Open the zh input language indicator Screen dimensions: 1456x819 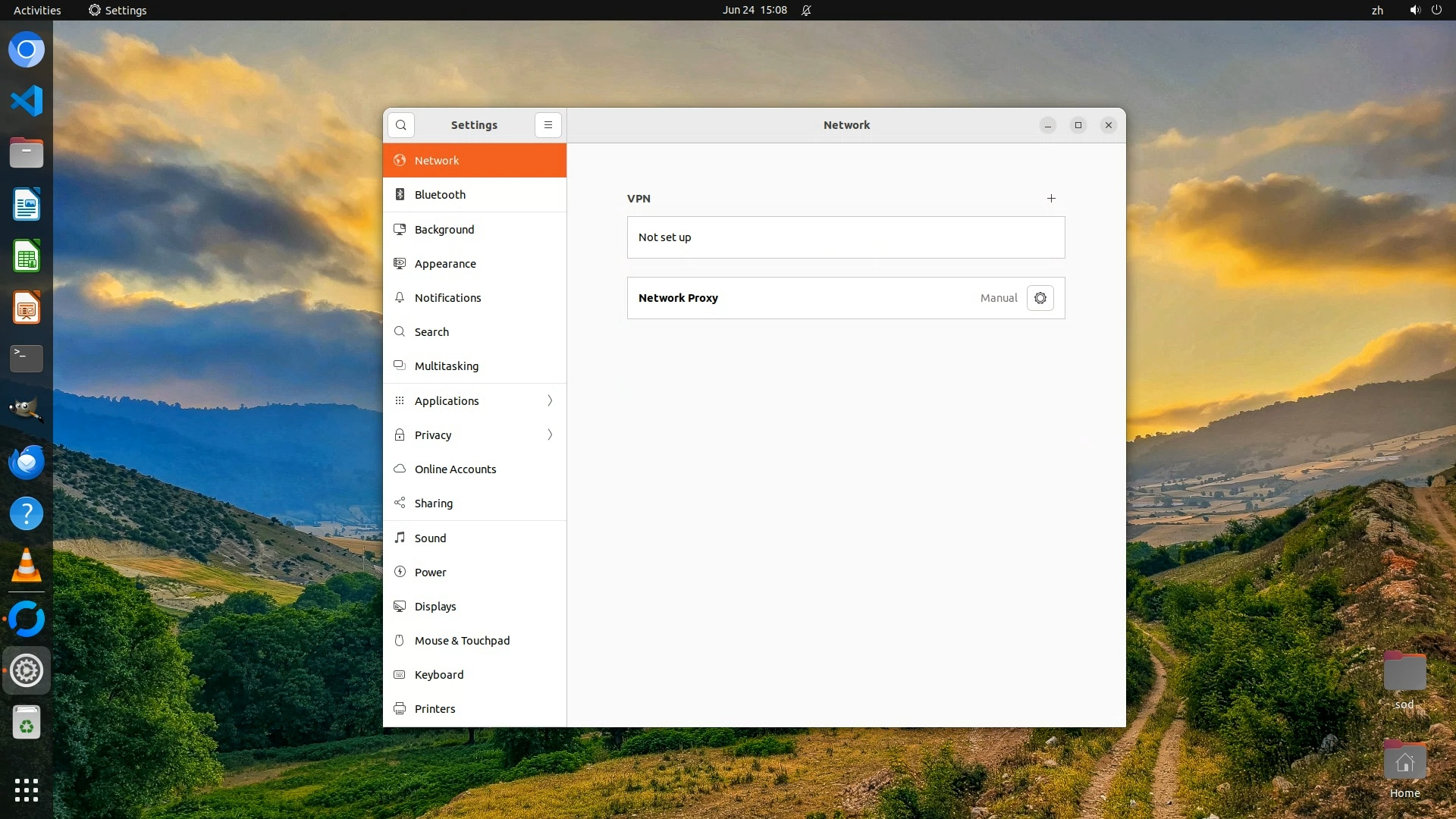(1377, 11)
